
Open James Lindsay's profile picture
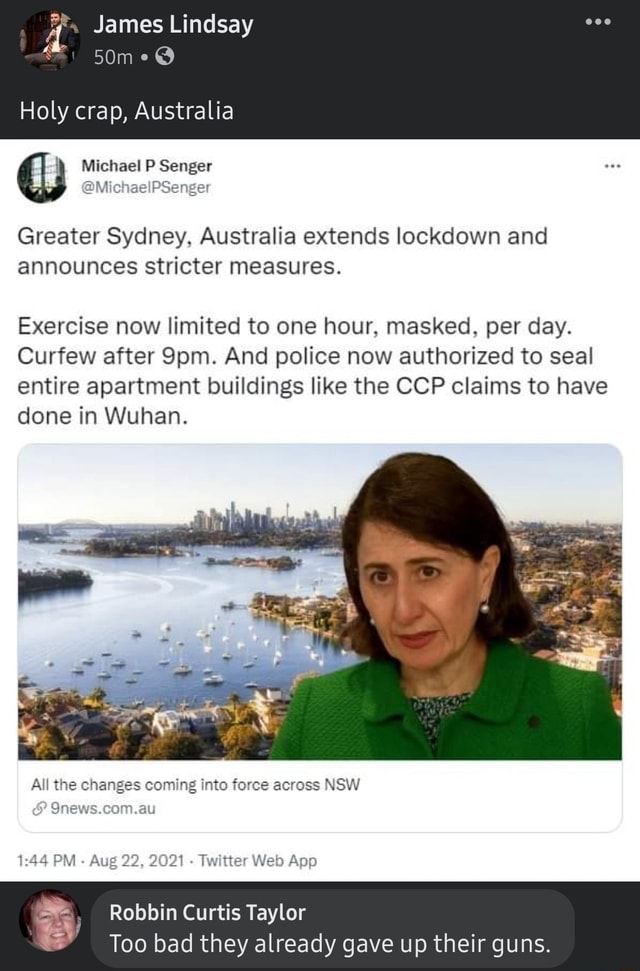pos(50,40)
